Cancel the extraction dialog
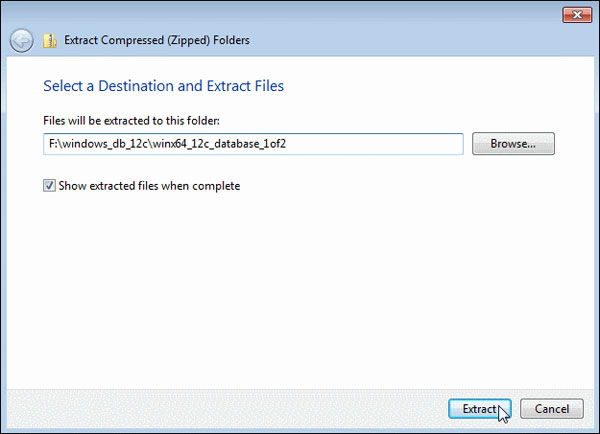Screen dimensions: 600x434 pos(551,408)
